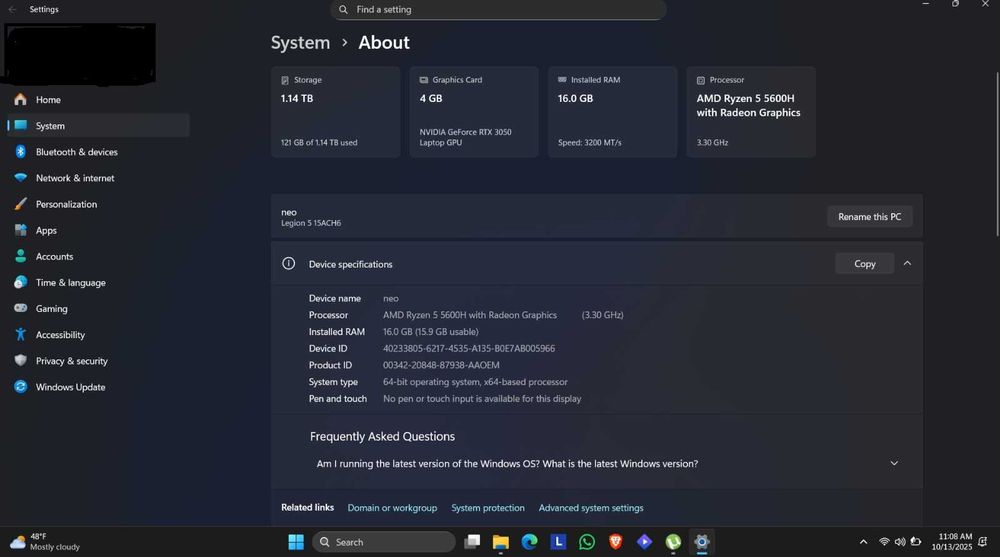The height and width of the screenshot is (557, 1000).
Task: Click the Legion 5 15ACH6 model text
Action: 311,223
